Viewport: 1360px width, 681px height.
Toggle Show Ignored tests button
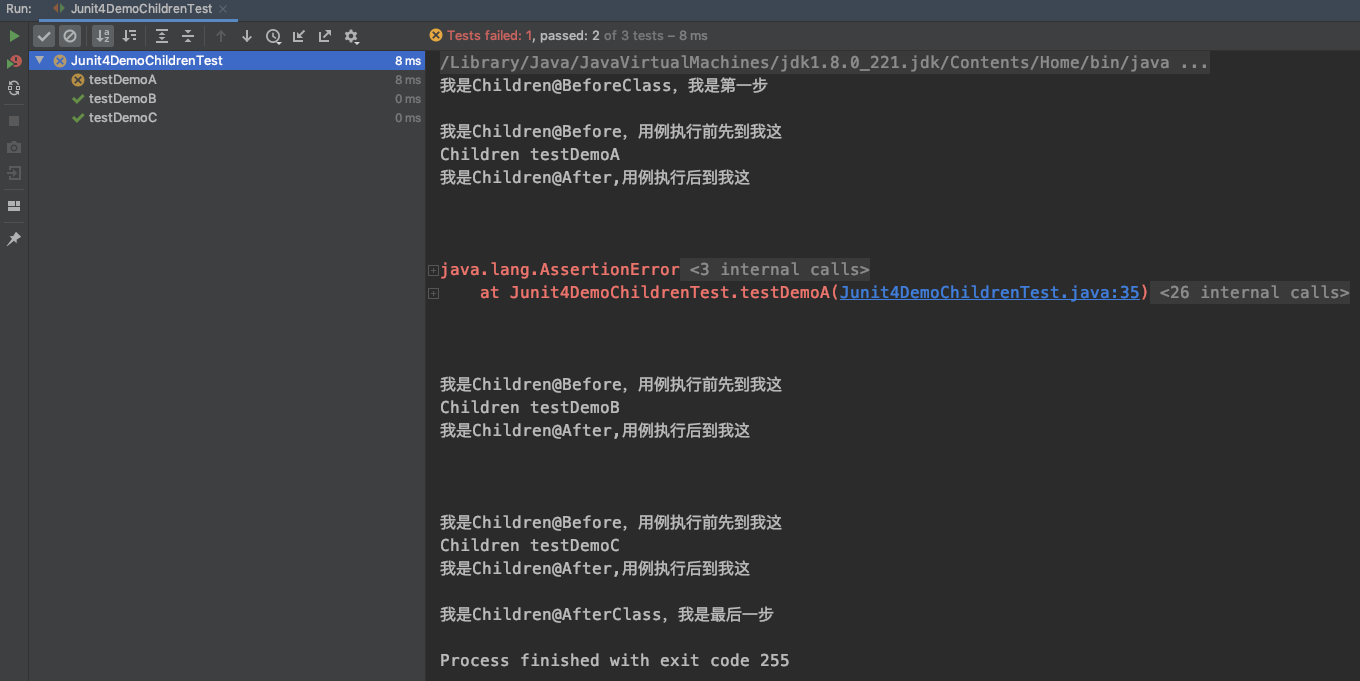point(70,36)
